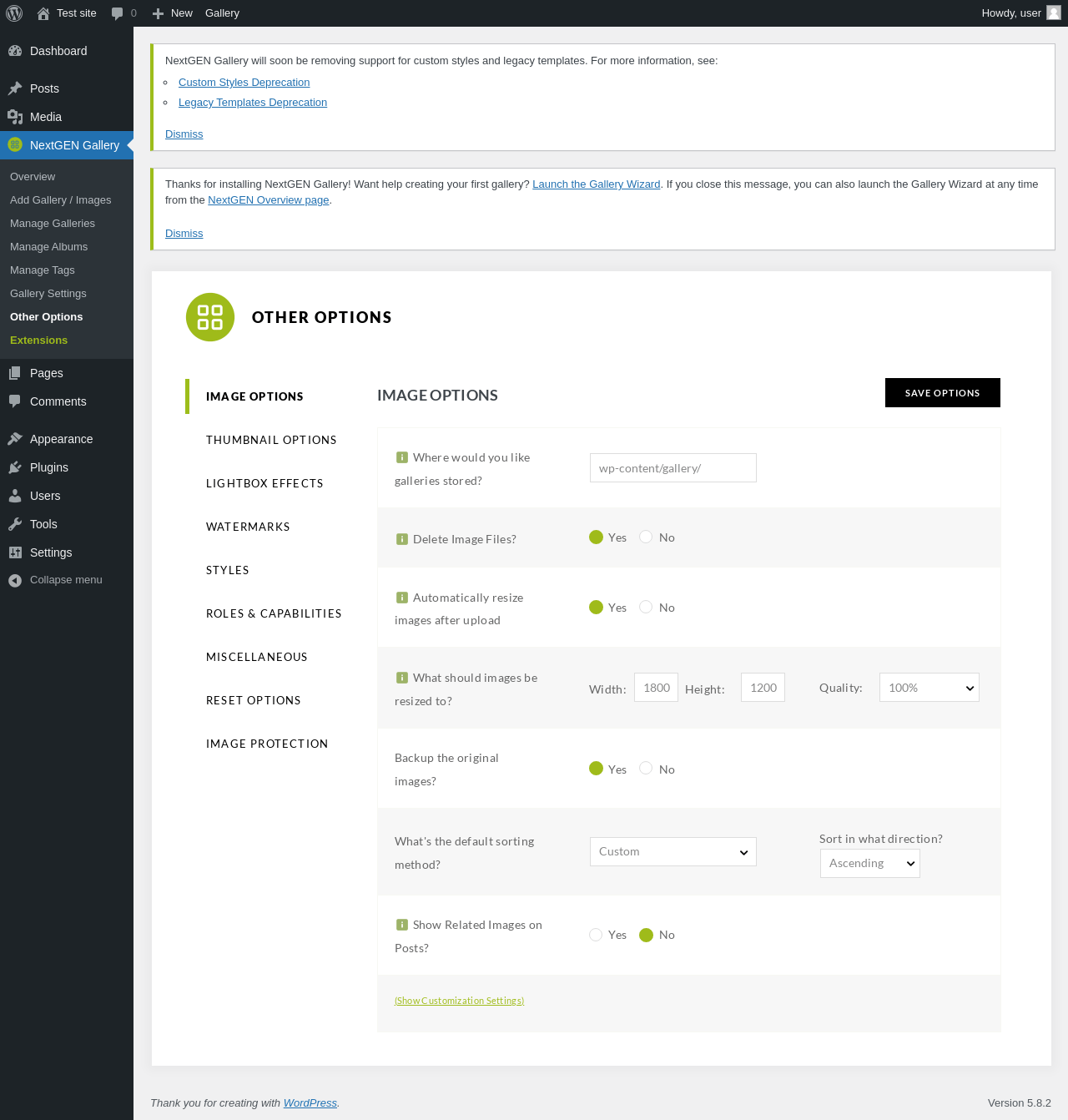Open the default sorting method dropdown

coord(673,851)
